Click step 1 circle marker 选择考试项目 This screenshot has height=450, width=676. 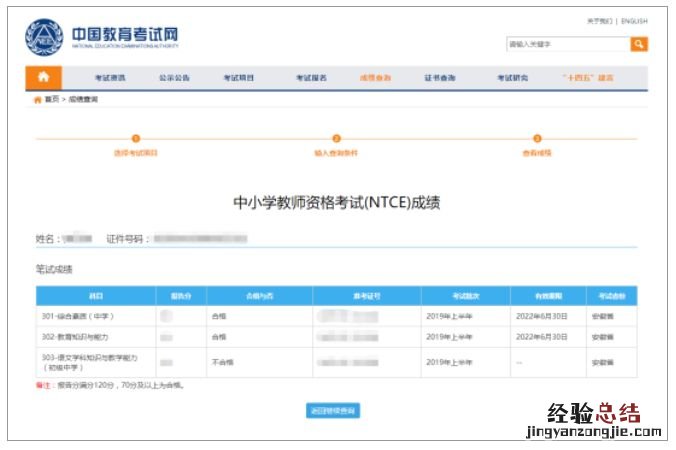point(136,138)
